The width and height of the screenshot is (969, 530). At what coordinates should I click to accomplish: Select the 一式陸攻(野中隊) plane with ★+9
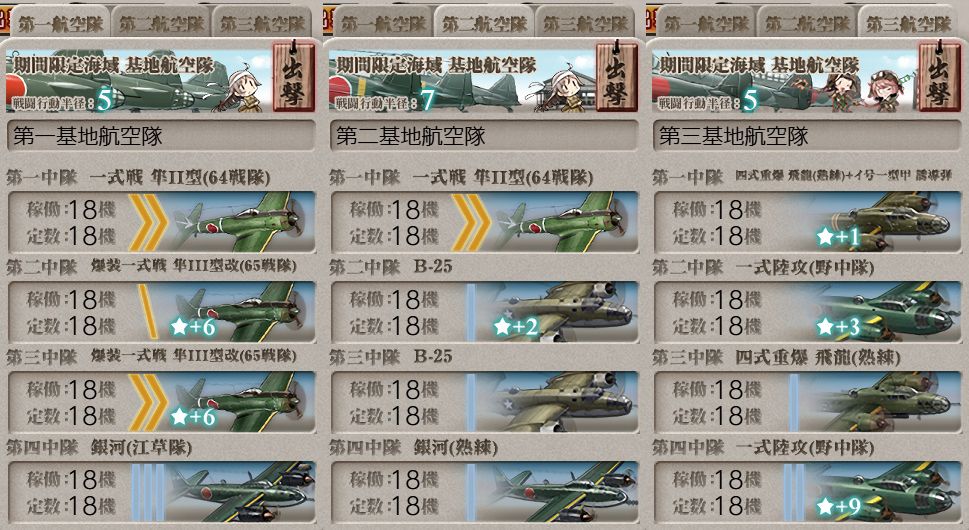pyautogui.click(x=808, y=492)
